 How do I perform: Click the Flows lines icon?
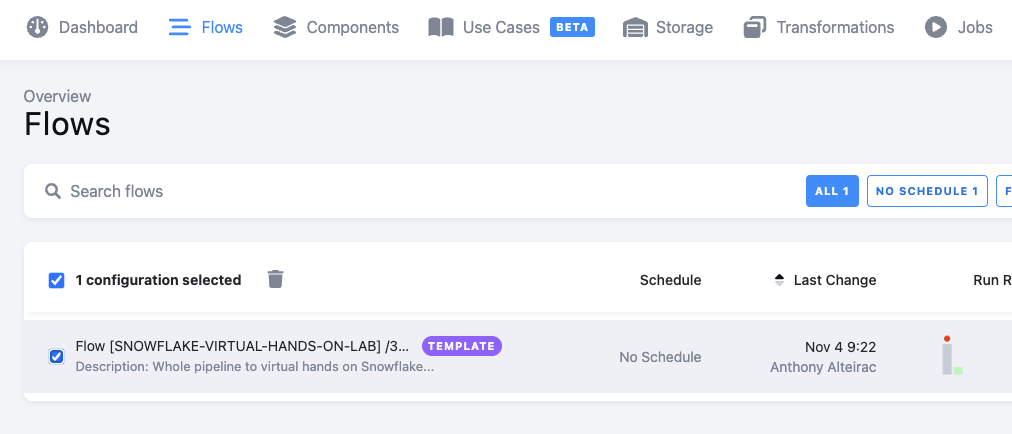point(180,27)
